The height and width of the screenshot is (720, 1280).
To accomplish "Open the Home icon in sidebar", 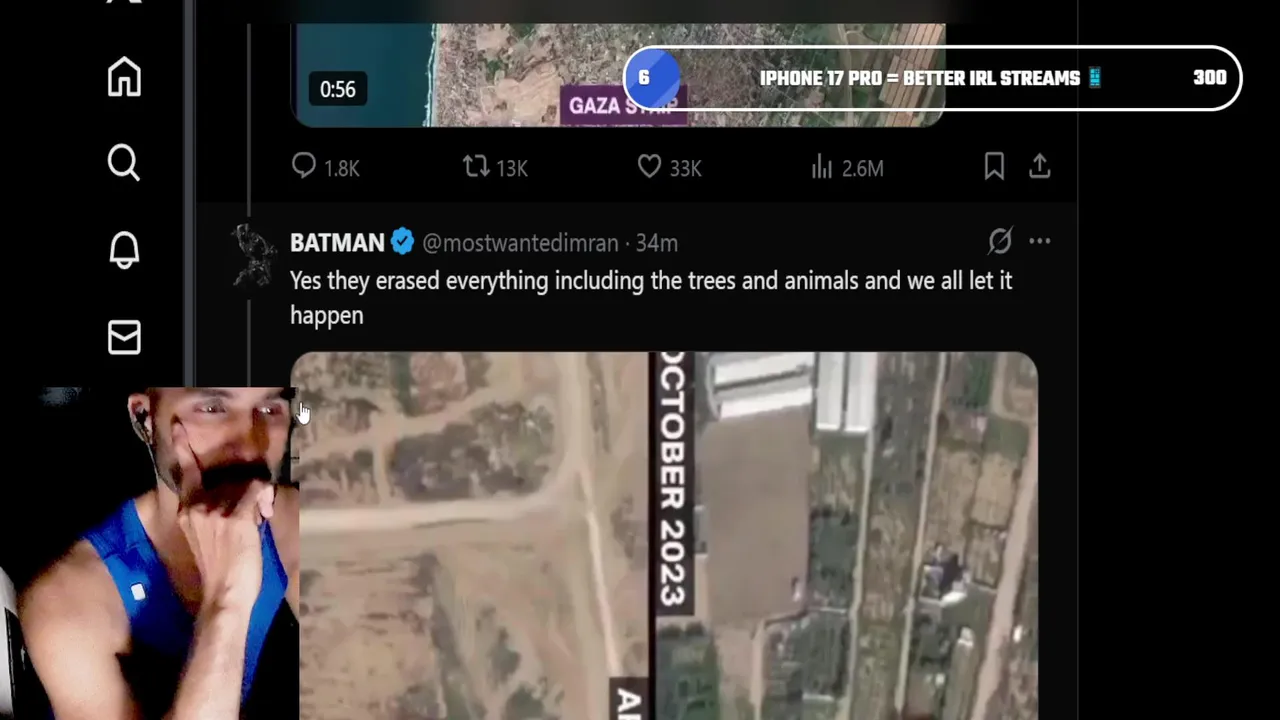I will [124, 77].
